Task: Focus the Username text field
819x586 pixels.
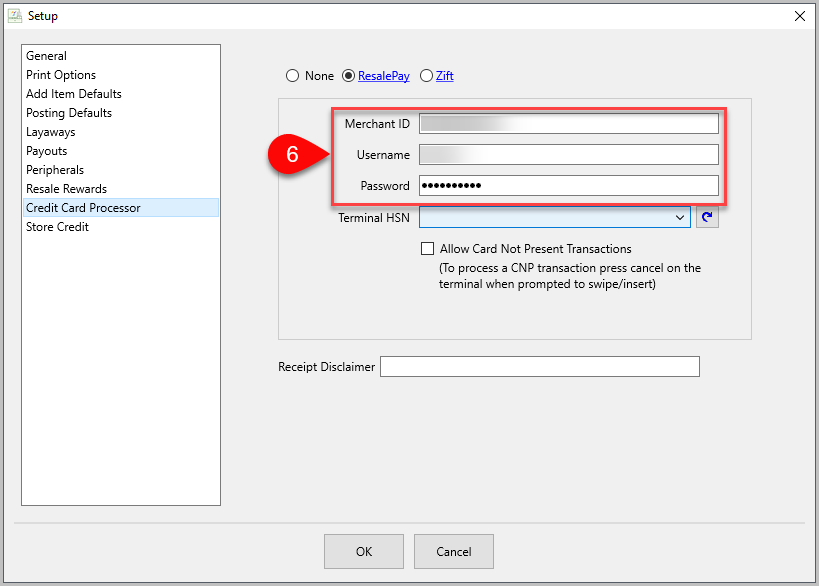Action: [x=569, y=155]
